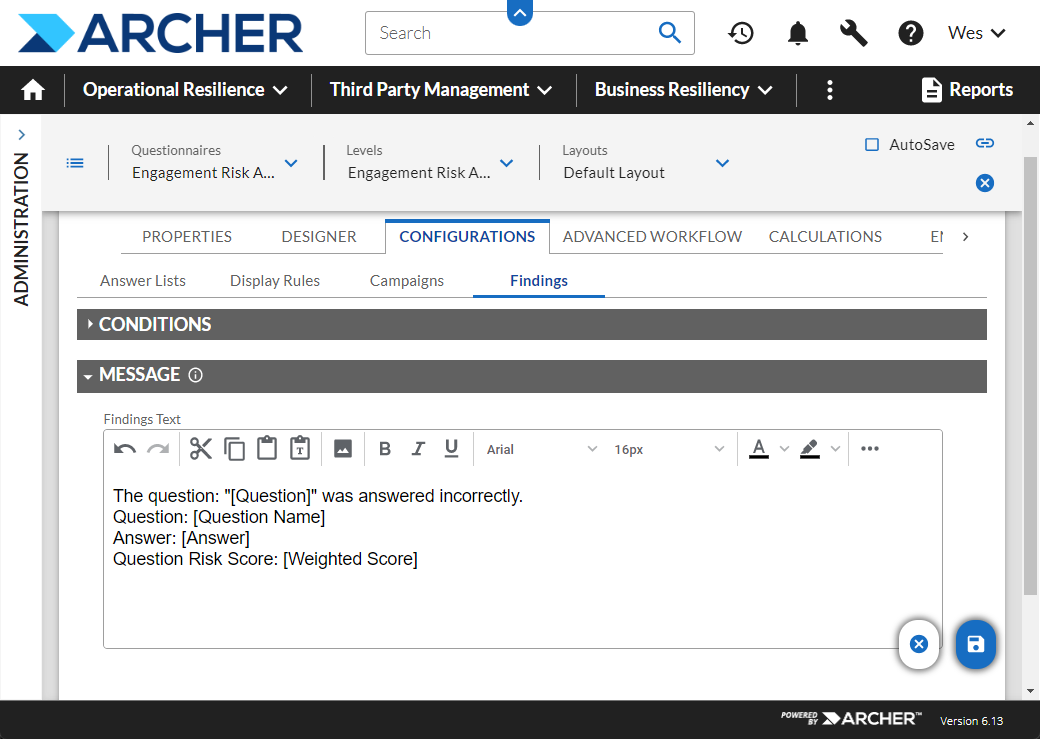The height and width of the screenshot is (739, 1040).
Task: Open the administration wrench menu
Action: [854, 33]
